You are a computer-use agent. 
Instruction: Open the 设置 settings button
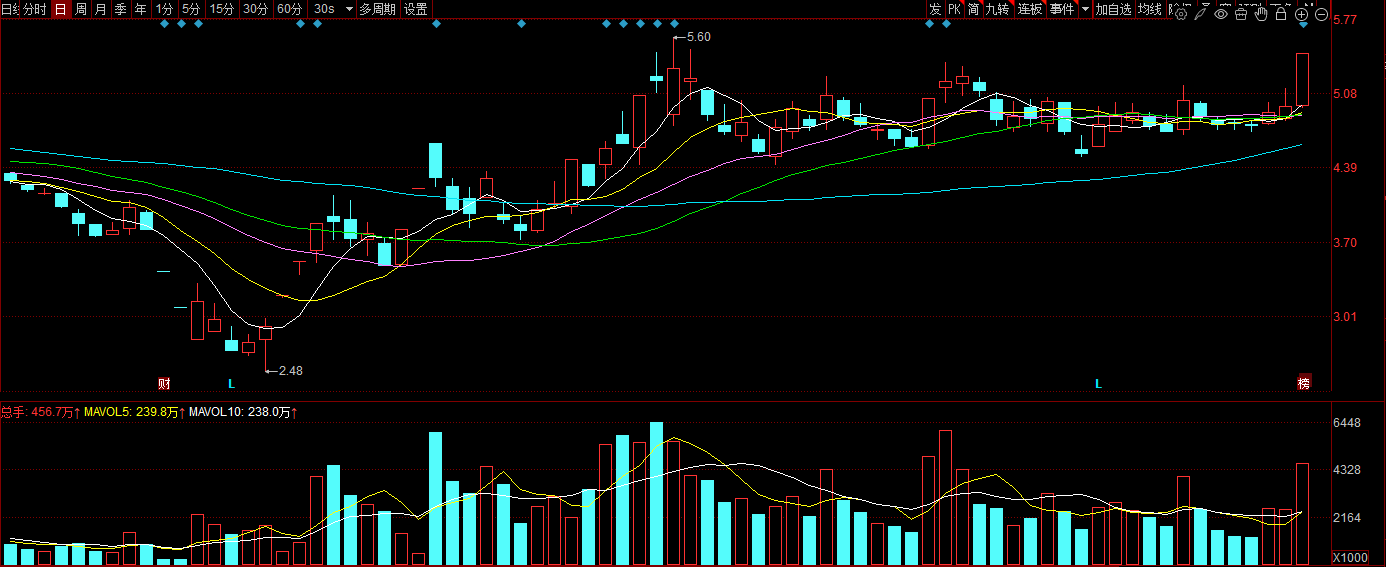pyautogui.click(x=416, y=9)
